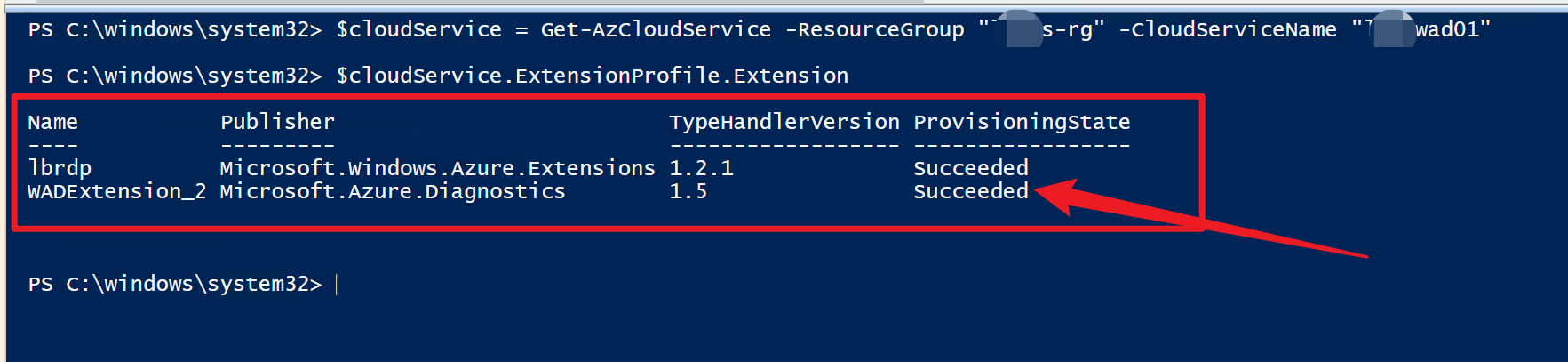Click the Publisher column header

tap(277, 122)
